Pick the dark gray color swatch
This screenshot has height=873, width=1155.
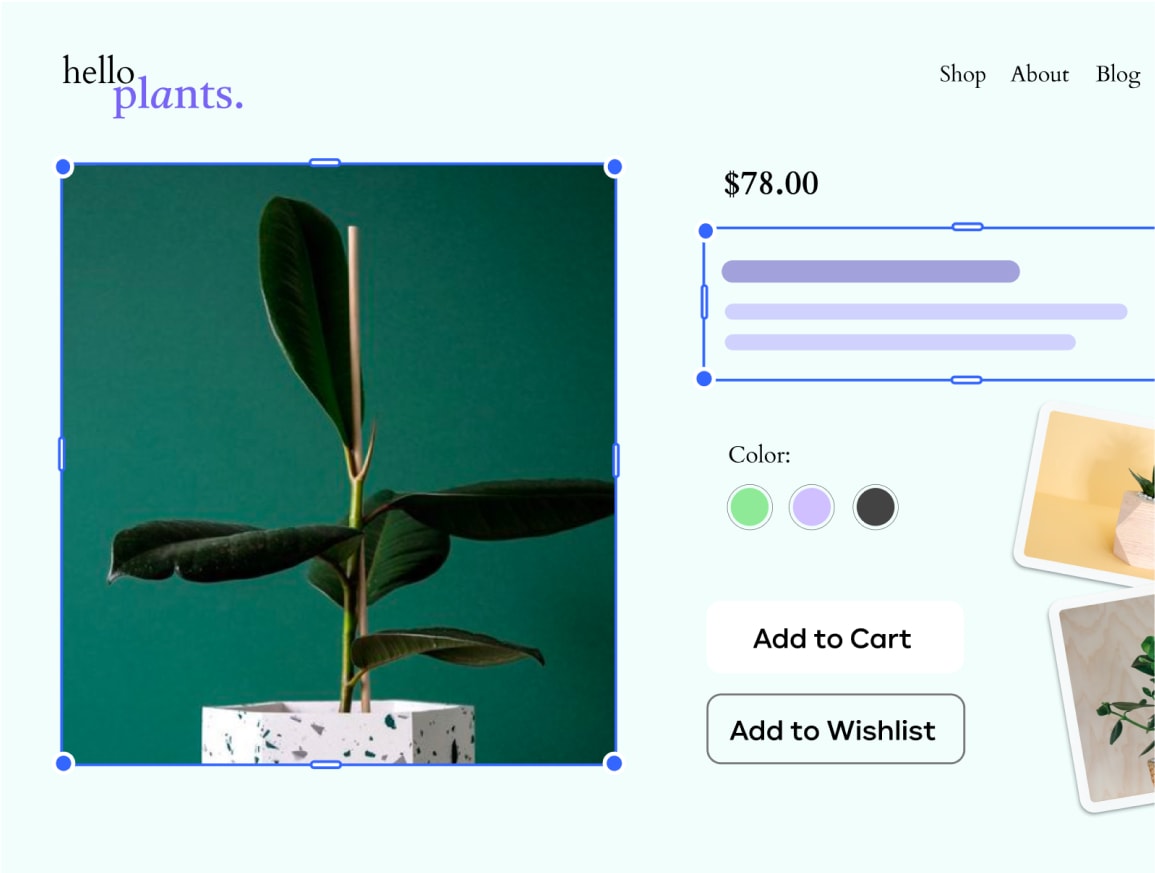pos(875,507)
